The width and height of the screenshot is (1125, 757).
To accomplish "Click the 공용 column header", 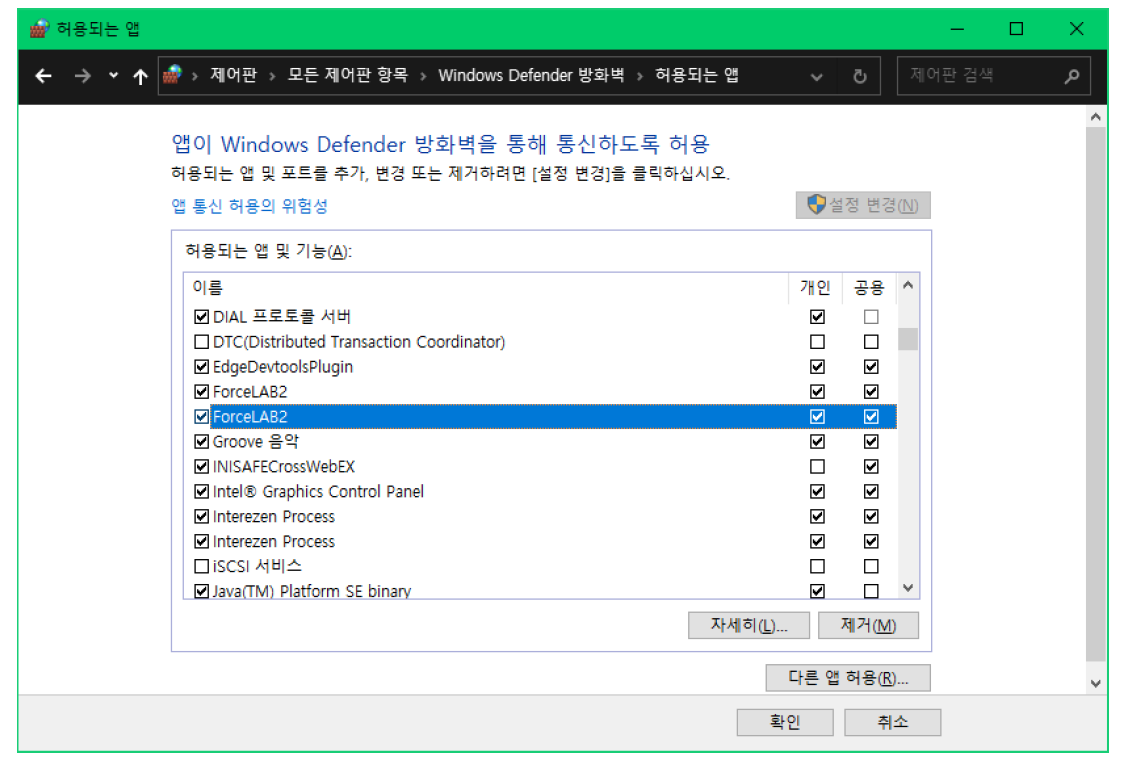I will pyautogui.click(x=869, y=288).
